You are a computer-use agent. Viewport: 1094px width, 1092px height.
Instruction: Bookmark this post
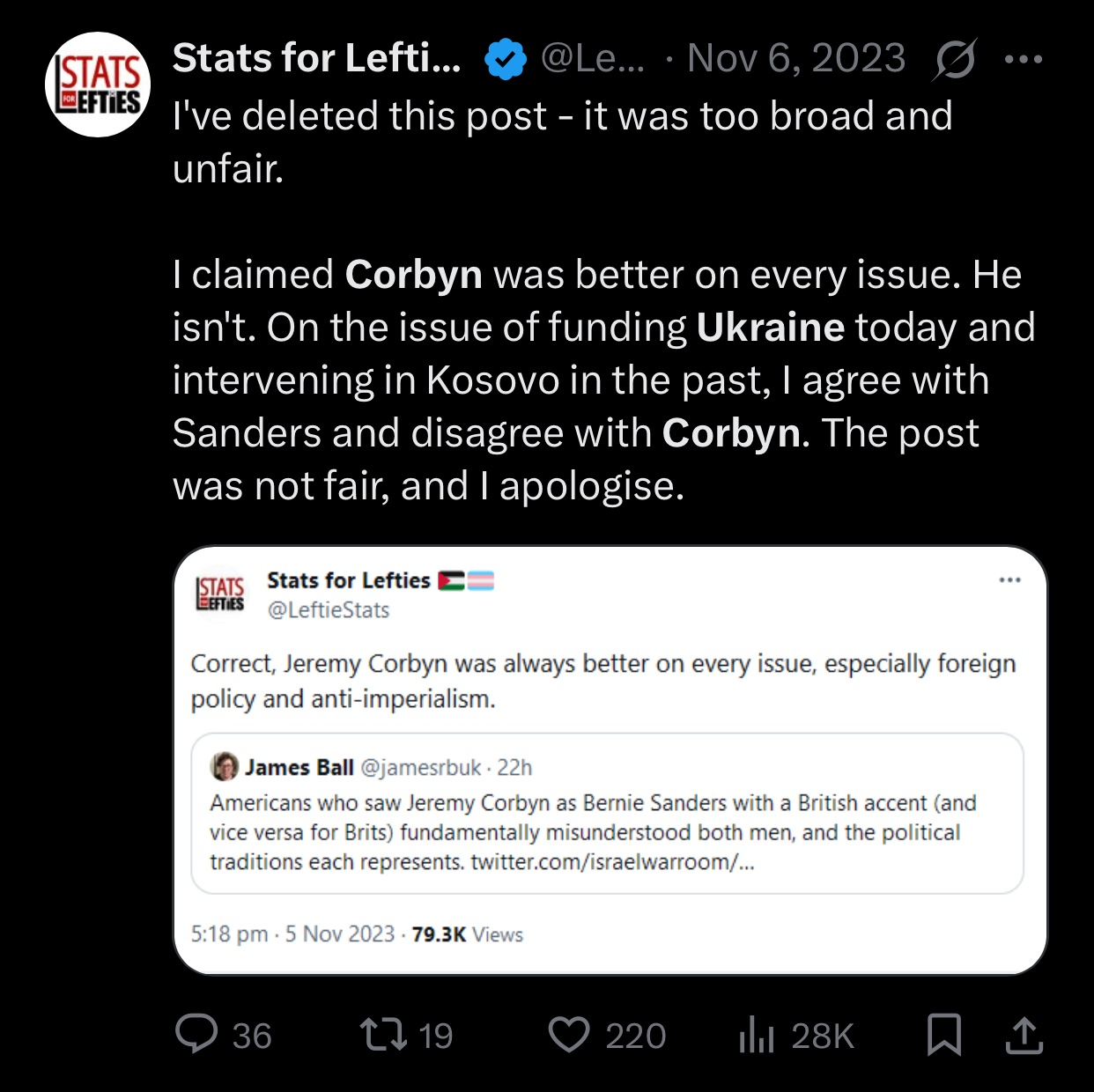pos(943,1035)
